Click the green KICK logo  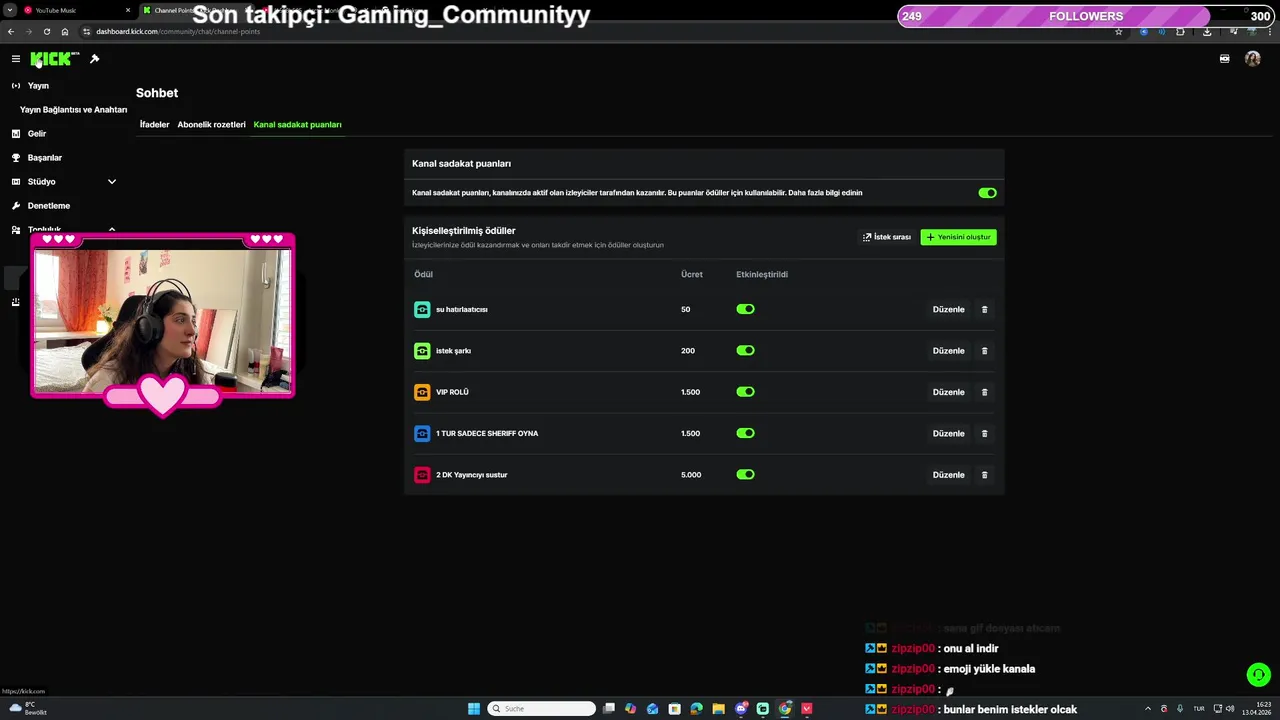click(x=52, y=59)
